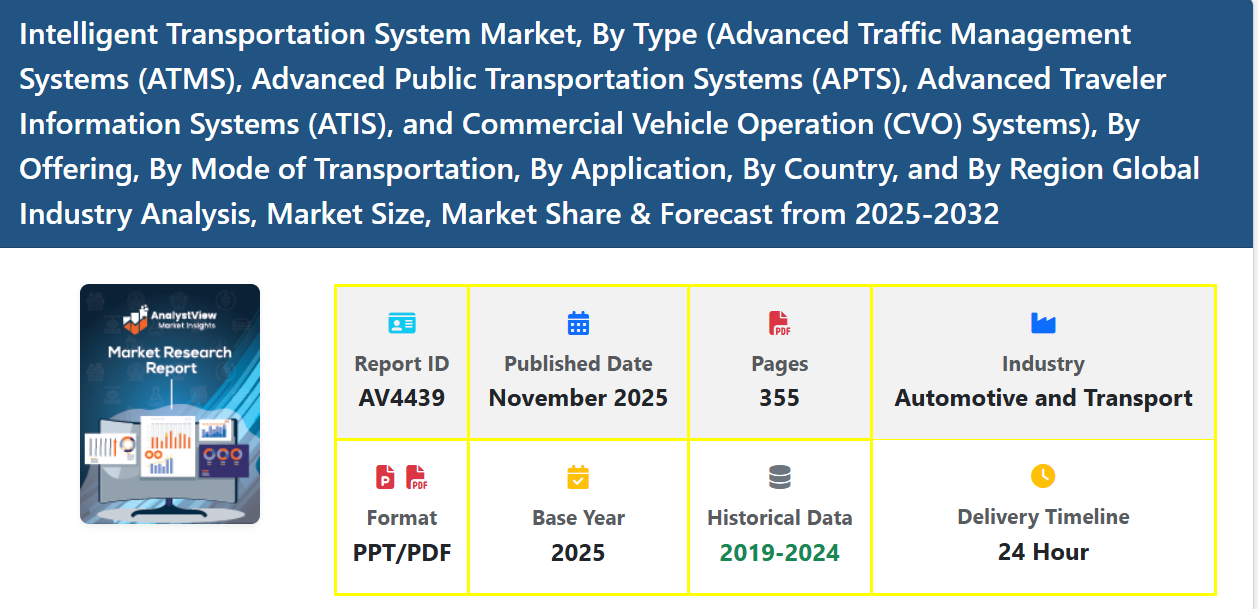Image resolution: width=1258 pixels, height=609 pixels.
Task: Click the Published Date calendar icon
Action: [x=578, y=323]
